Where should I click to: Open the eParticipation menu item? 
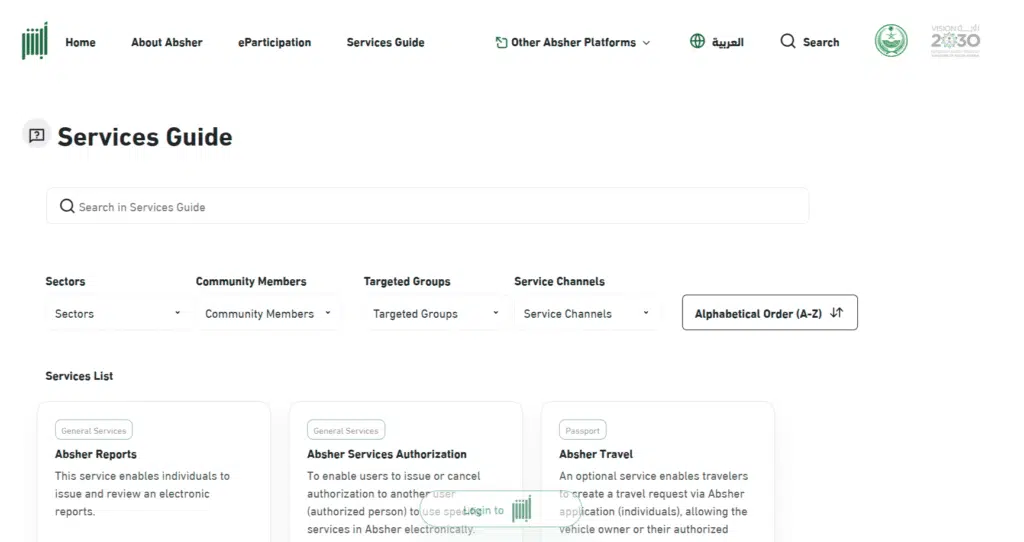(274, 42)
